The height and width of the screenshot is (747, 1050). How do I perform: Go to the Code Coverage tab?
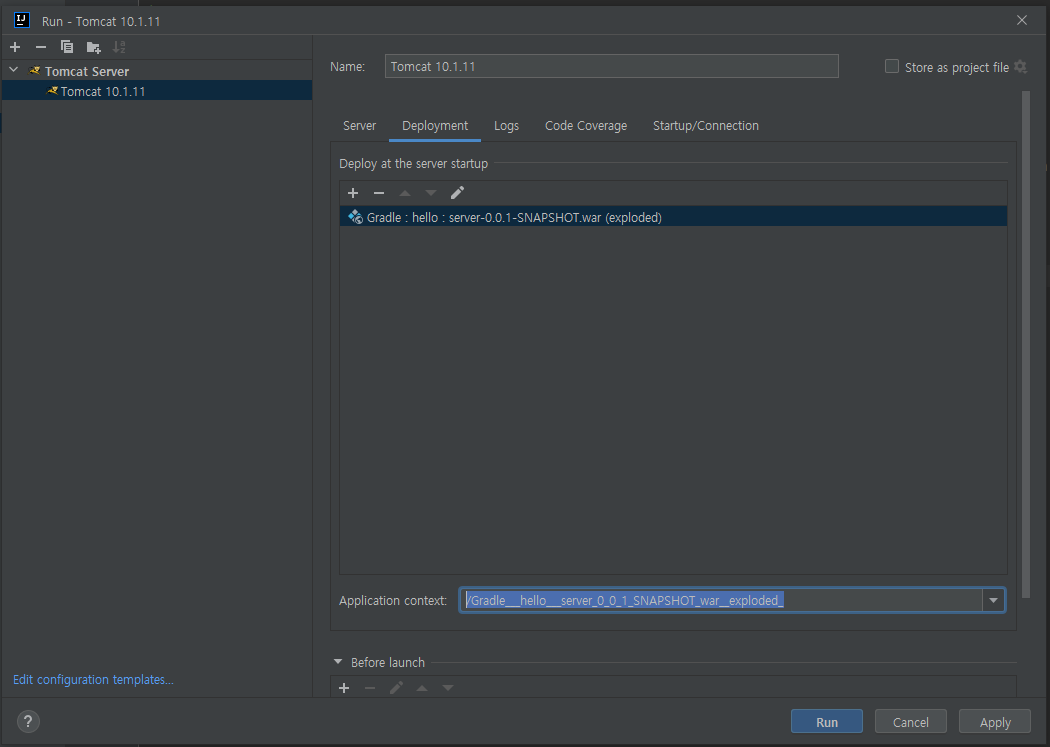tap(586, 126)
